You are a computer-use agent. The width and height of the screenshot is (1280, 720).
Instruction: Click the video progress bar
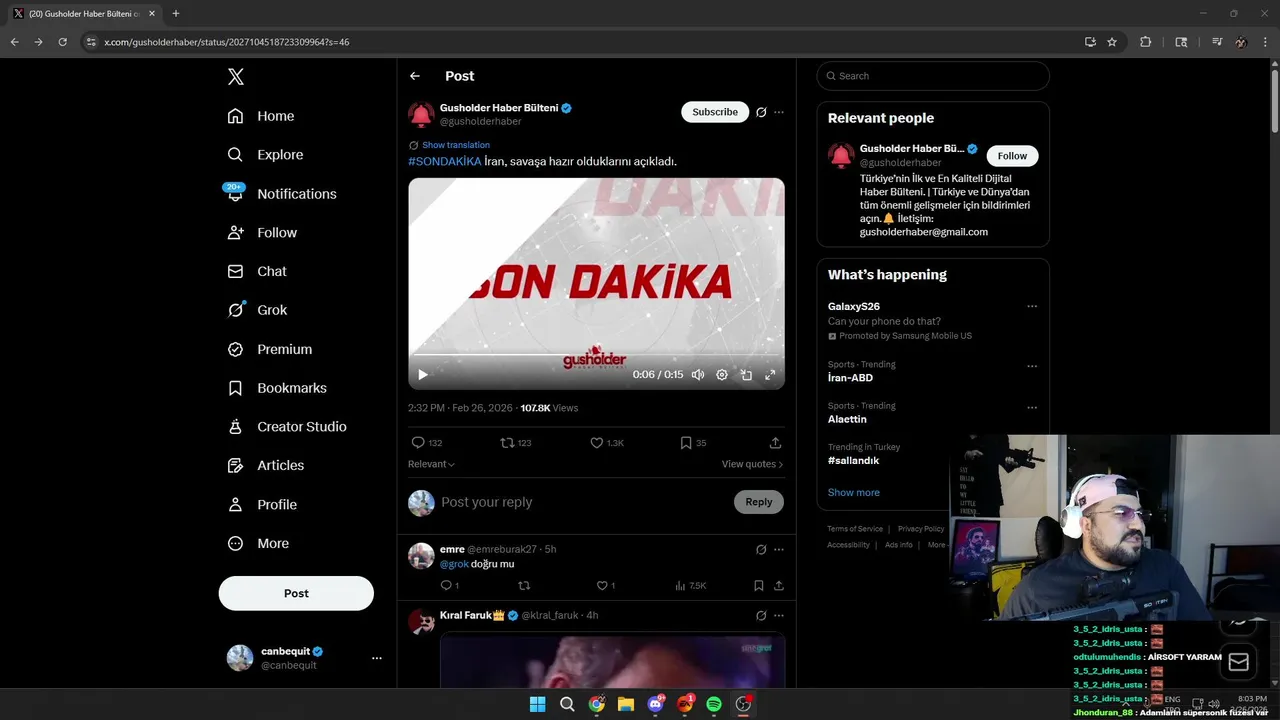[596, 356]
